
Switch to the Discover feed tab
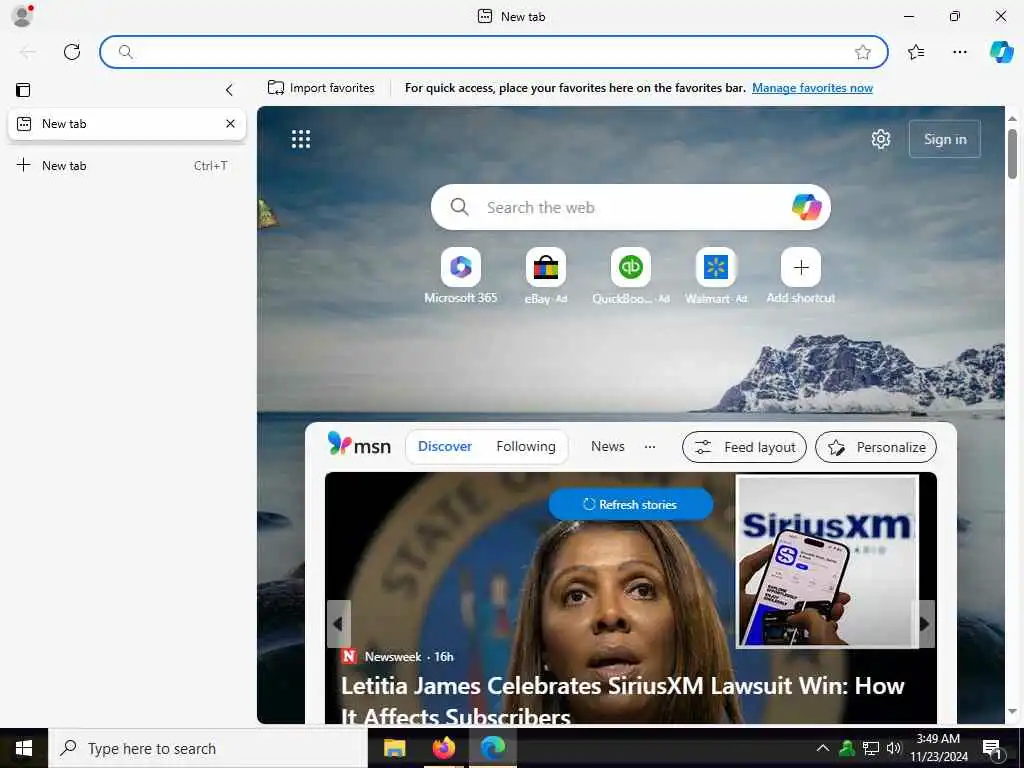point(445,446)
